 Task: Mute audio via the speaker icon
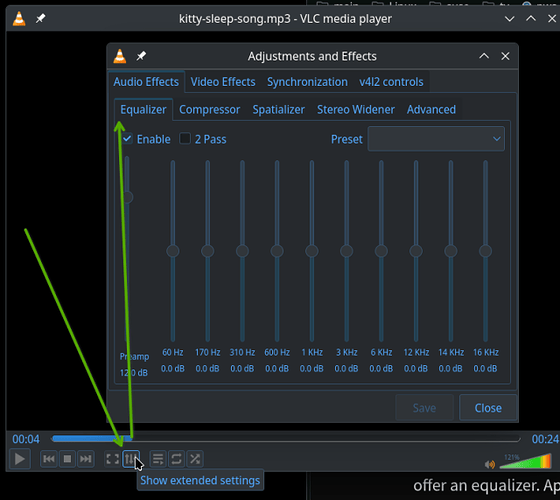coord(490,464)
